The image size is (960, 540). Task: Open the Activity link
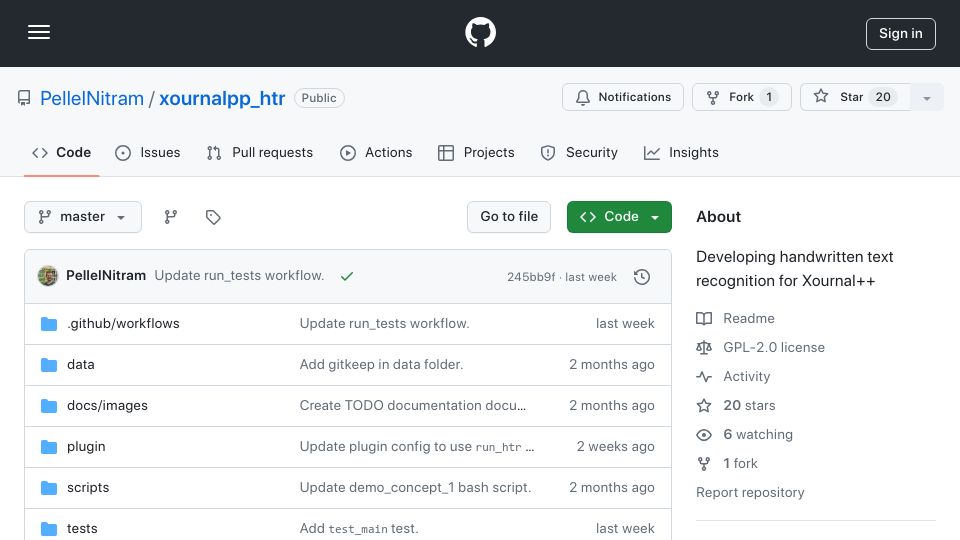click(x=746, y=377)
